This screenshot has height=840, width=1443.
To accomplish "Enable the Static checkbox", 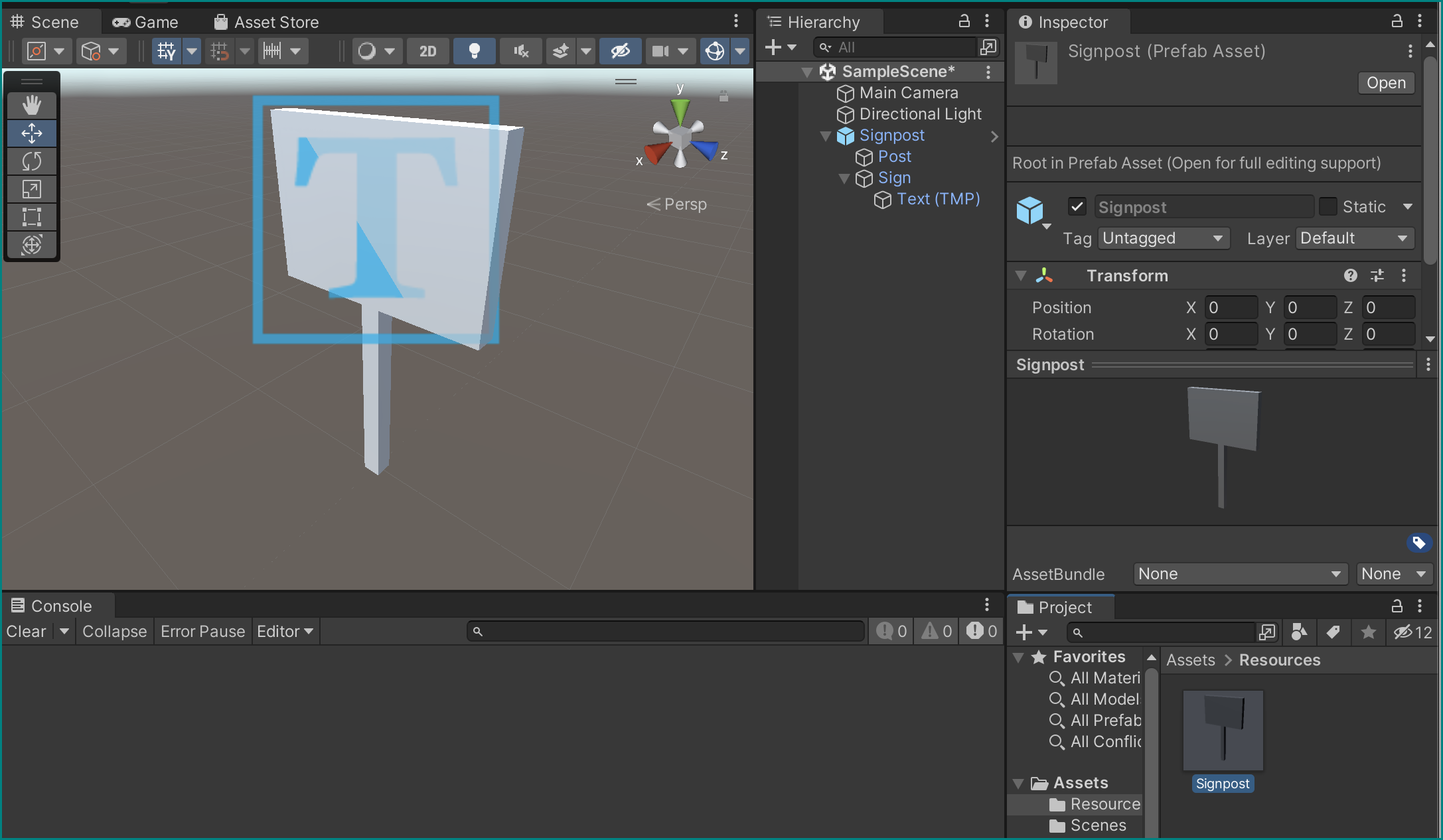I will click(1328, 206).
